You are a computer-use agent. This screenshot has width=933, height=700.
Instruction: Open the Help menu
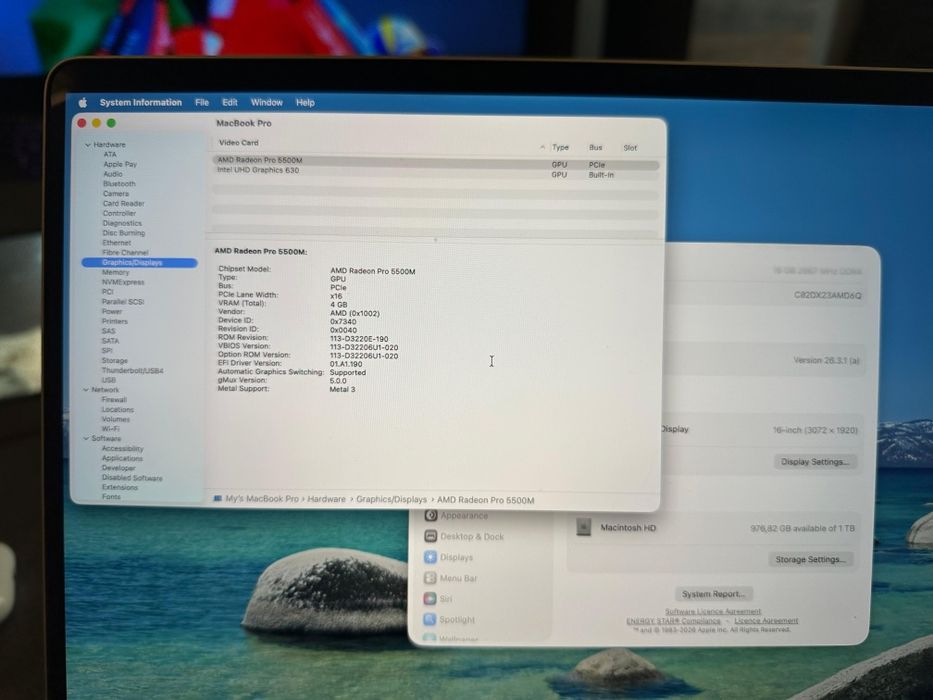tap(305, 102)
